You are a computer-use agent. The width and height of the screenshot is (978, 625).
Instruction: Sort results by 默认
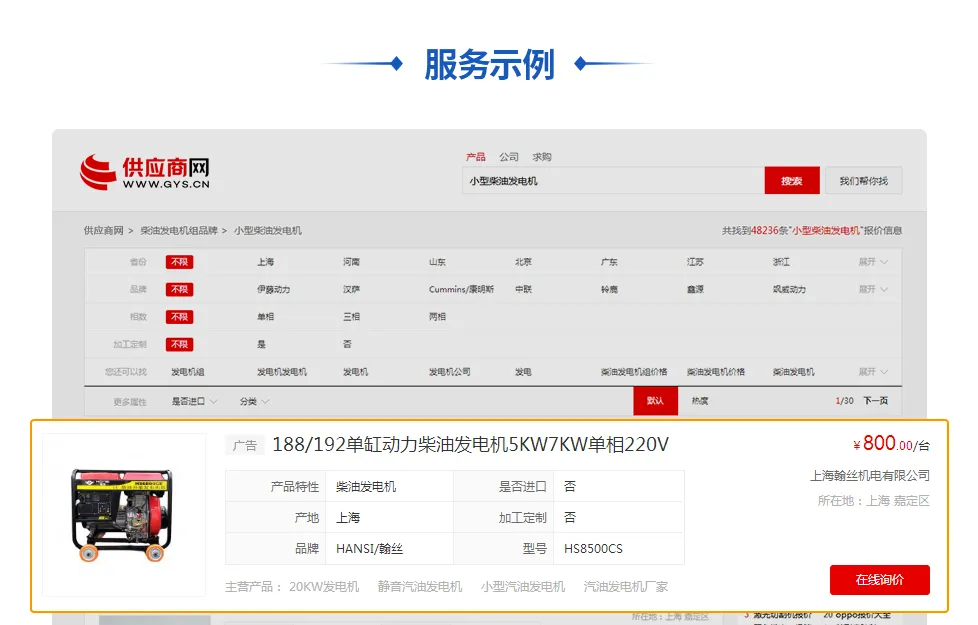[656, 400]
